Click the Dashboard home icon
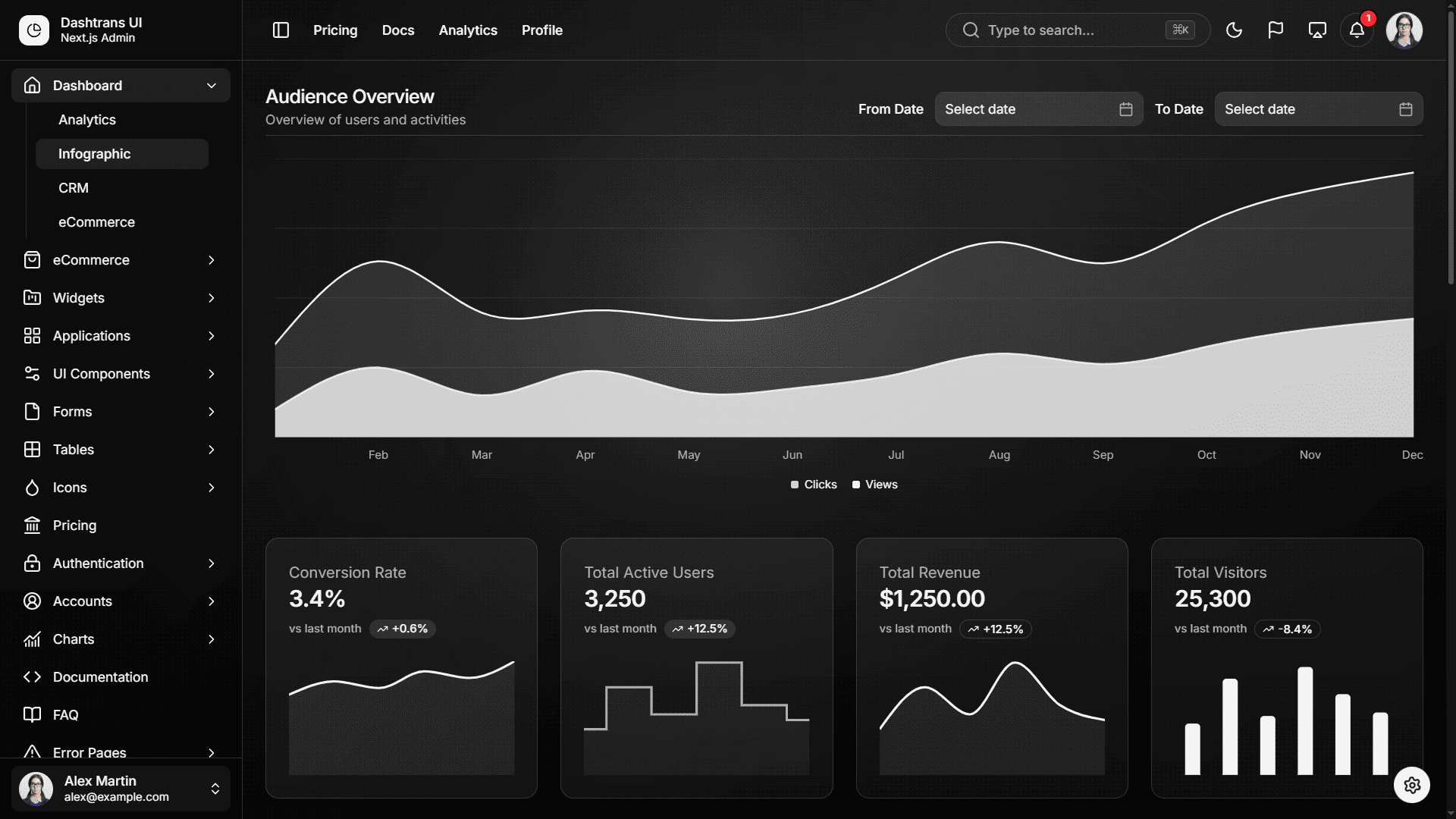This screenshot has width=1456, height=819. click(32, 85)
